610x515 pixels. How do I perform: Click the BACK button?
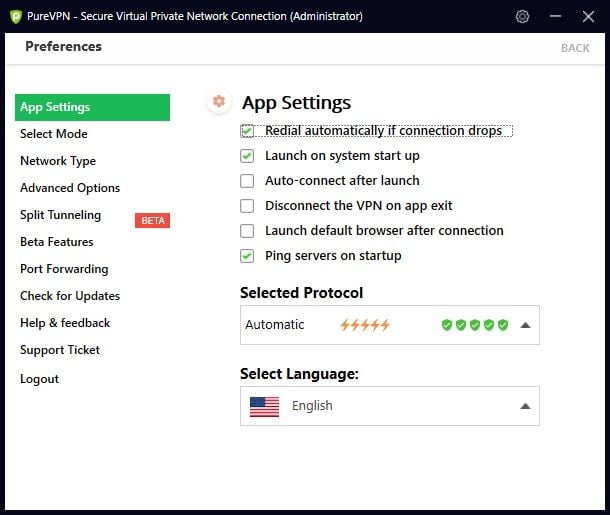tap(575, 48)
